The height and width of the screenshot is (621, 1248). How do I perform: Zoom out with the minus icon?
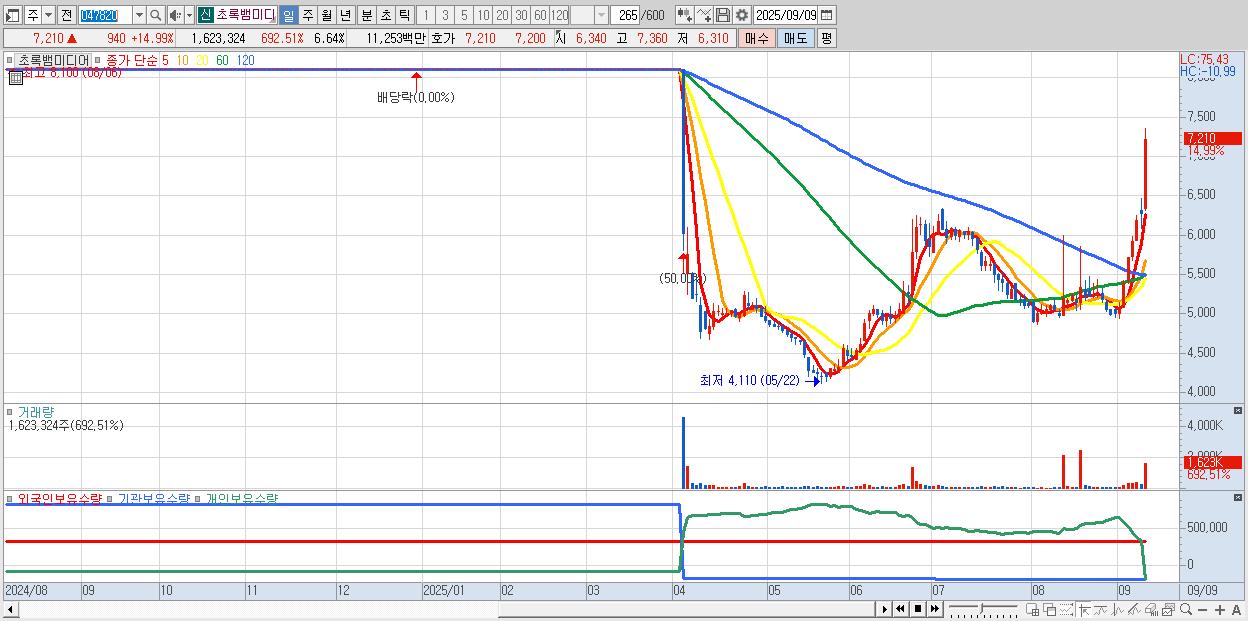pos(1203,609)
